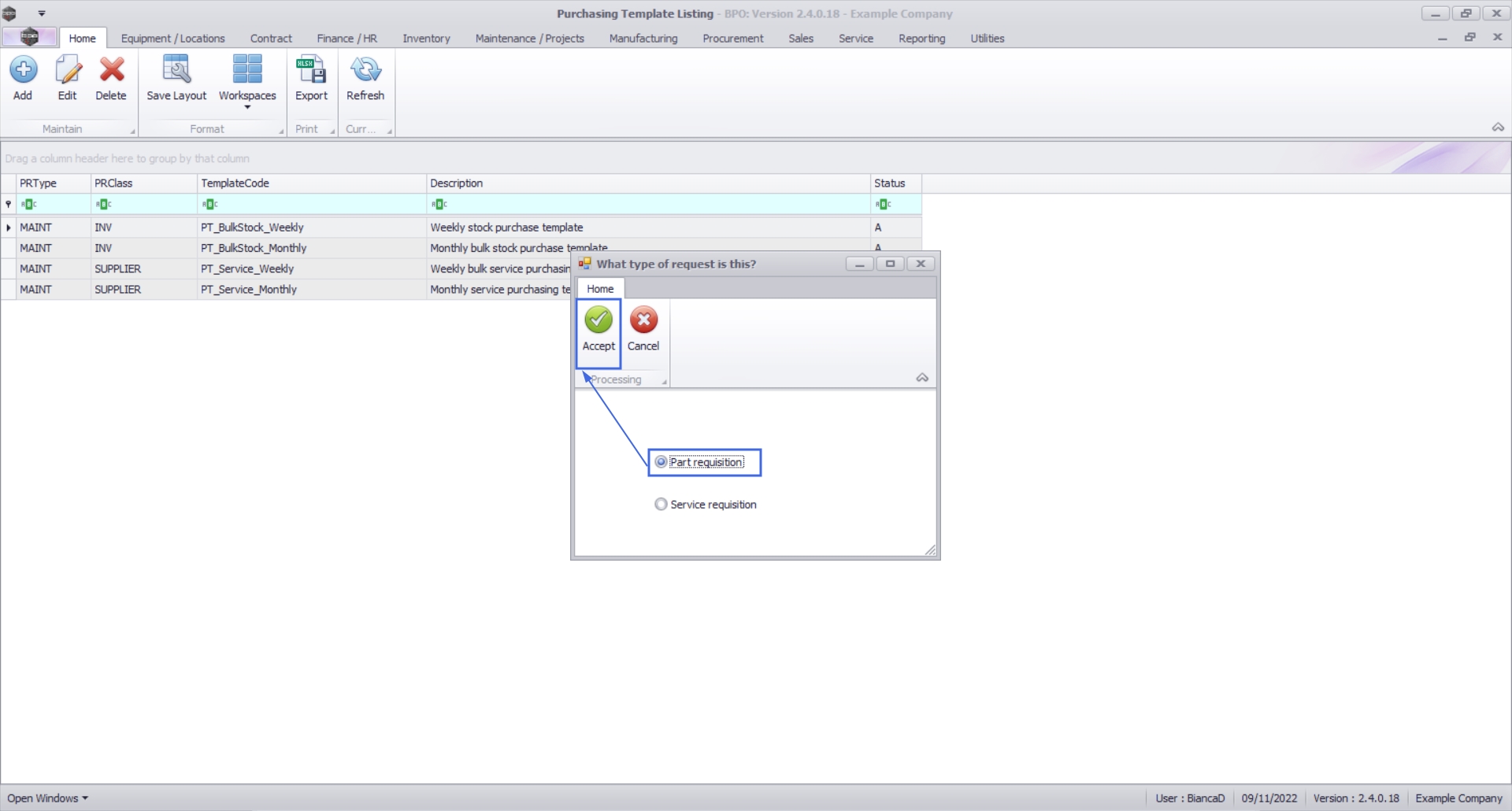Open the Utilities tab
This screenshot has height=811, width=1512.
click(987, 39)
